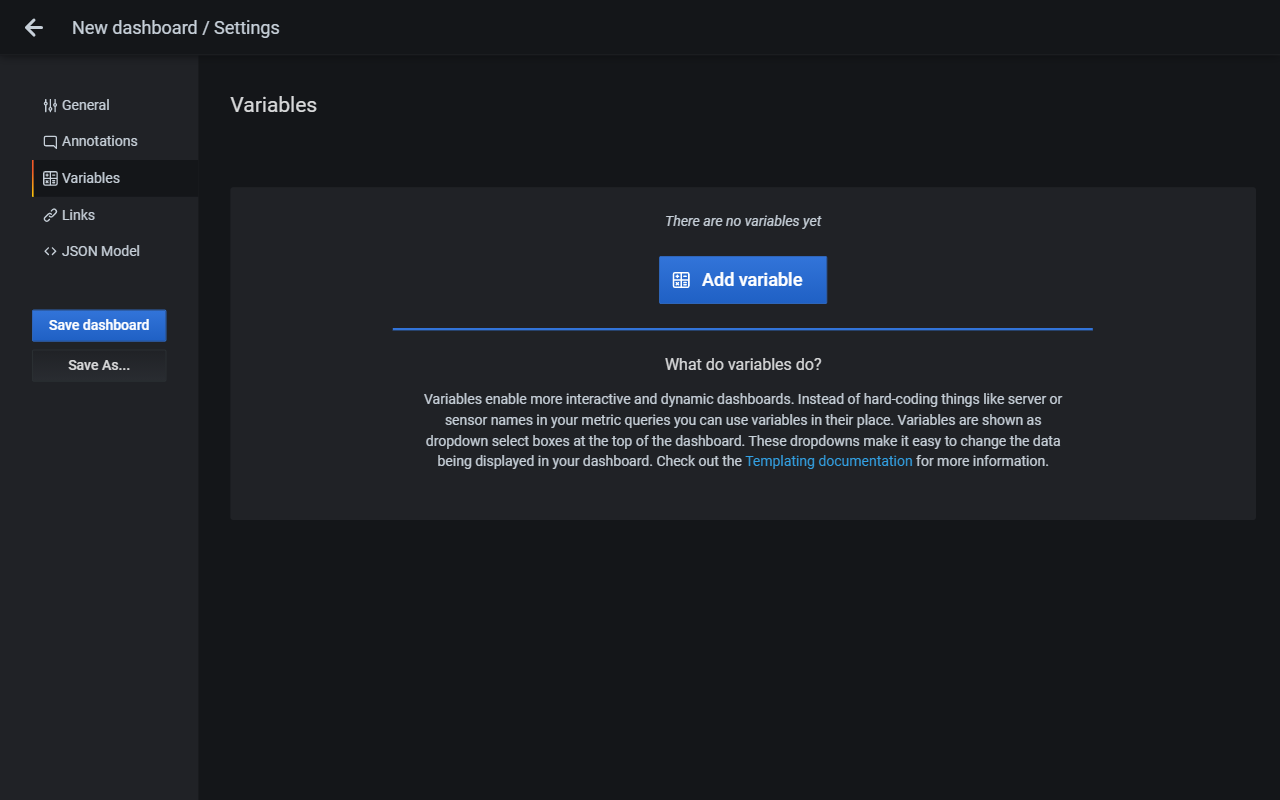Click the grid icon inside Add variable button
Image resolution: width=1280 pixels, height=800 pixels.
pos(682,280)
